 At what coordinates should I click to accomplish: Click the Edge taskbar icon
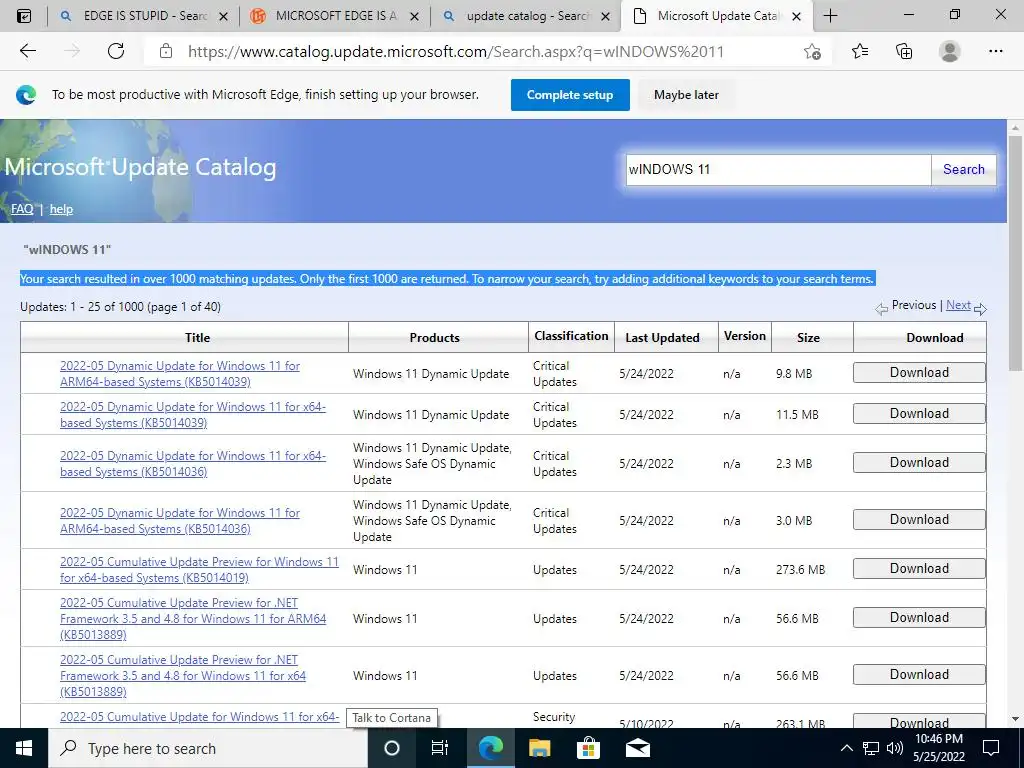tap(490, 748)
